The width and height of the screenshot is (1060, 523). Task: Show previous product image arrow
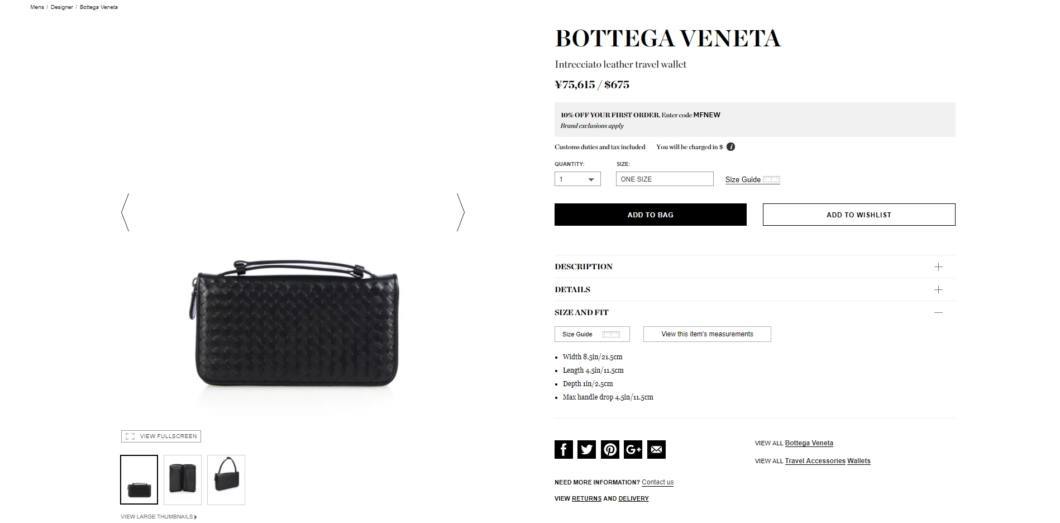click(x=125, y=212)
